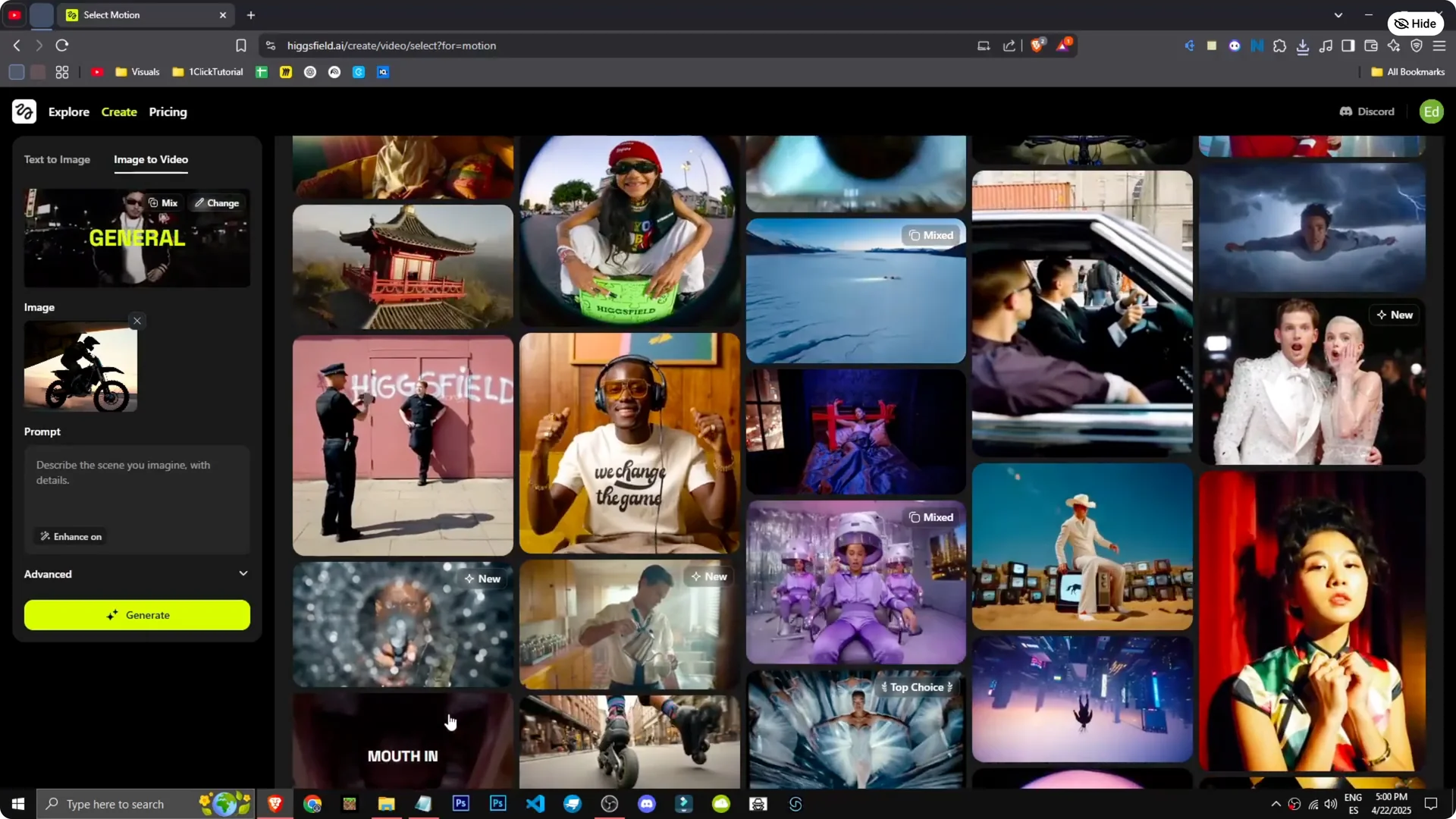Open Discord from the top bar
This screenshot has width=1456, height=819.
1367,111
